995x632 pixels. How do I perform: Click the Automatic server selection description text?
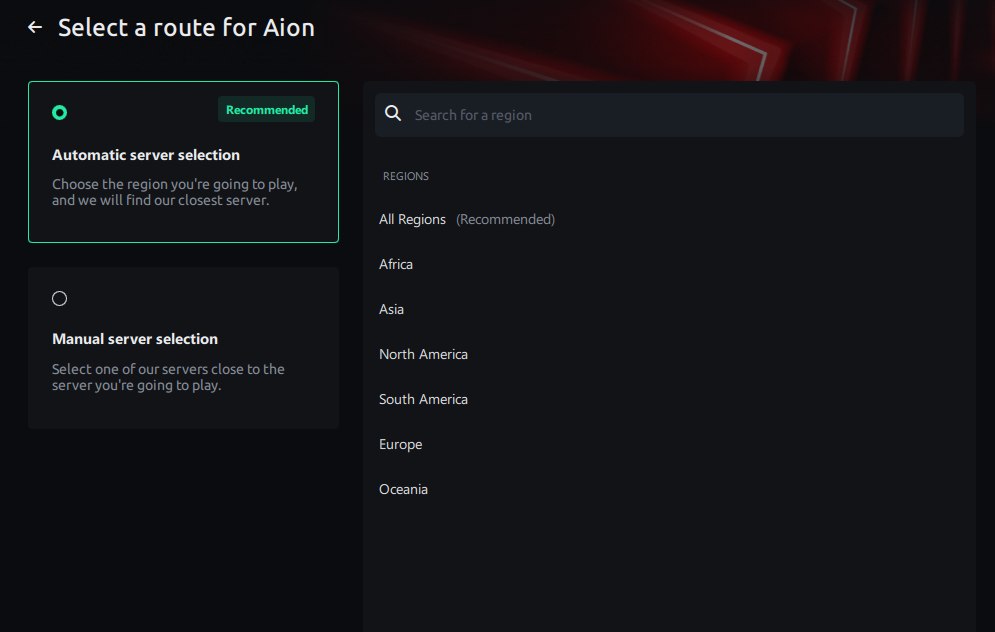pyautogui.click(x=174, y=192)
